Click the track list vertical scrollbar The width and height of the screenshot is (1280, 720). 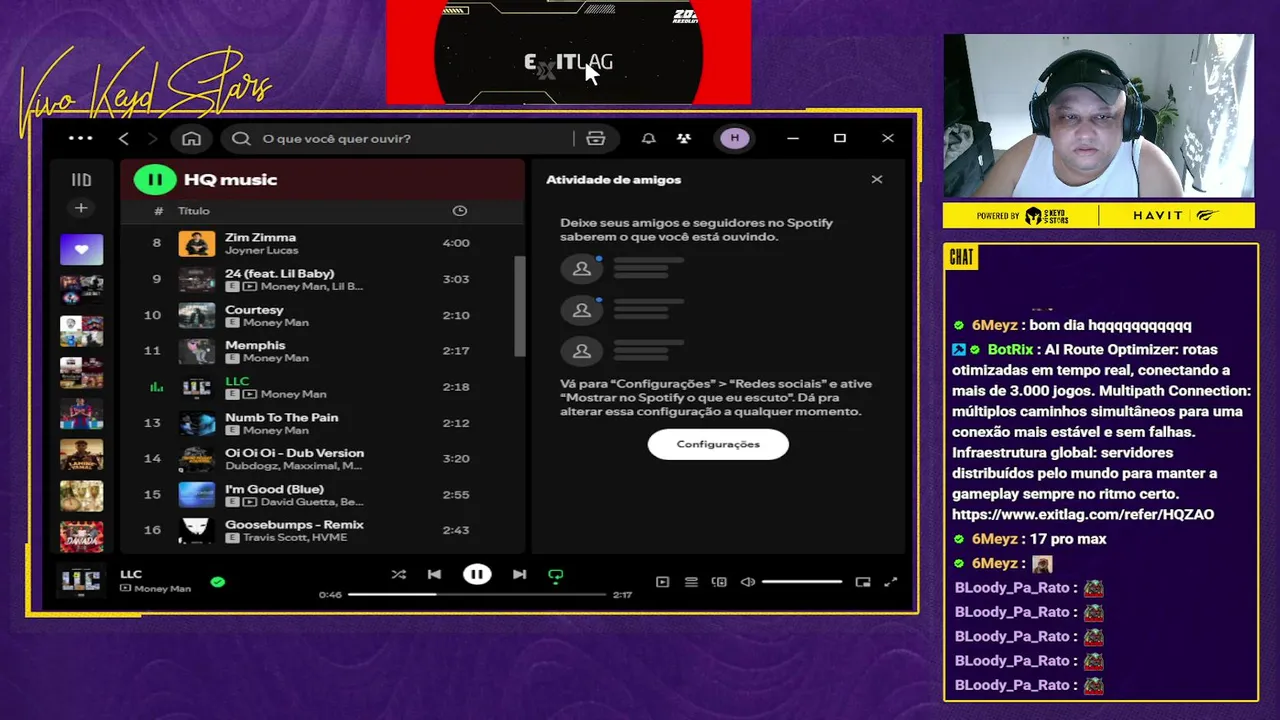click(x=519, y=306)
